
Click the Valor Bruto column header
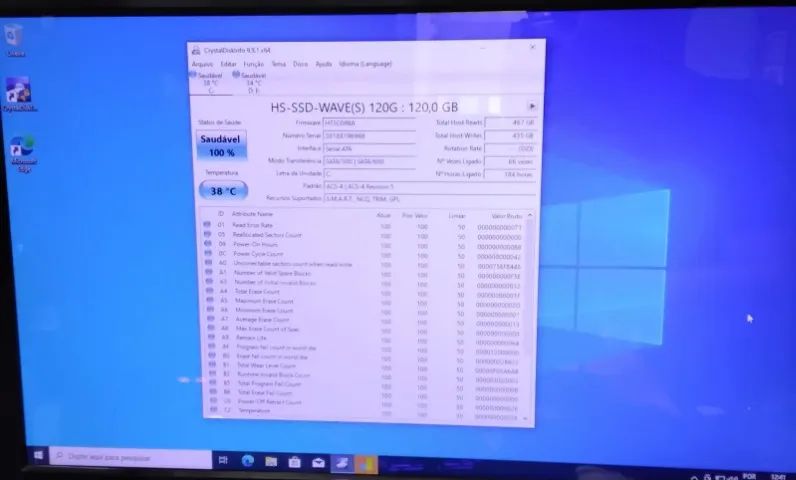click(x=506, y=216)
